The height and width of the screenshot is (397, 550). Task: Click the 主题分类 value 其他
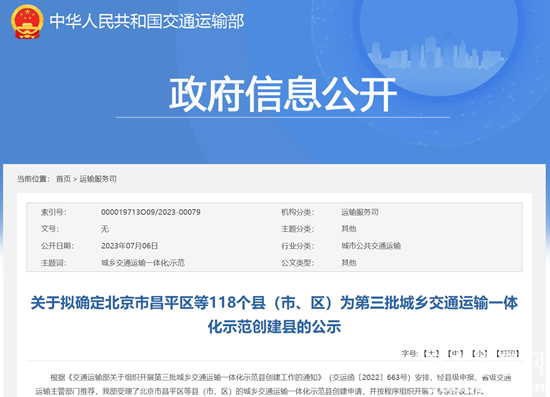pyautogui.click(x=349, y=229)
